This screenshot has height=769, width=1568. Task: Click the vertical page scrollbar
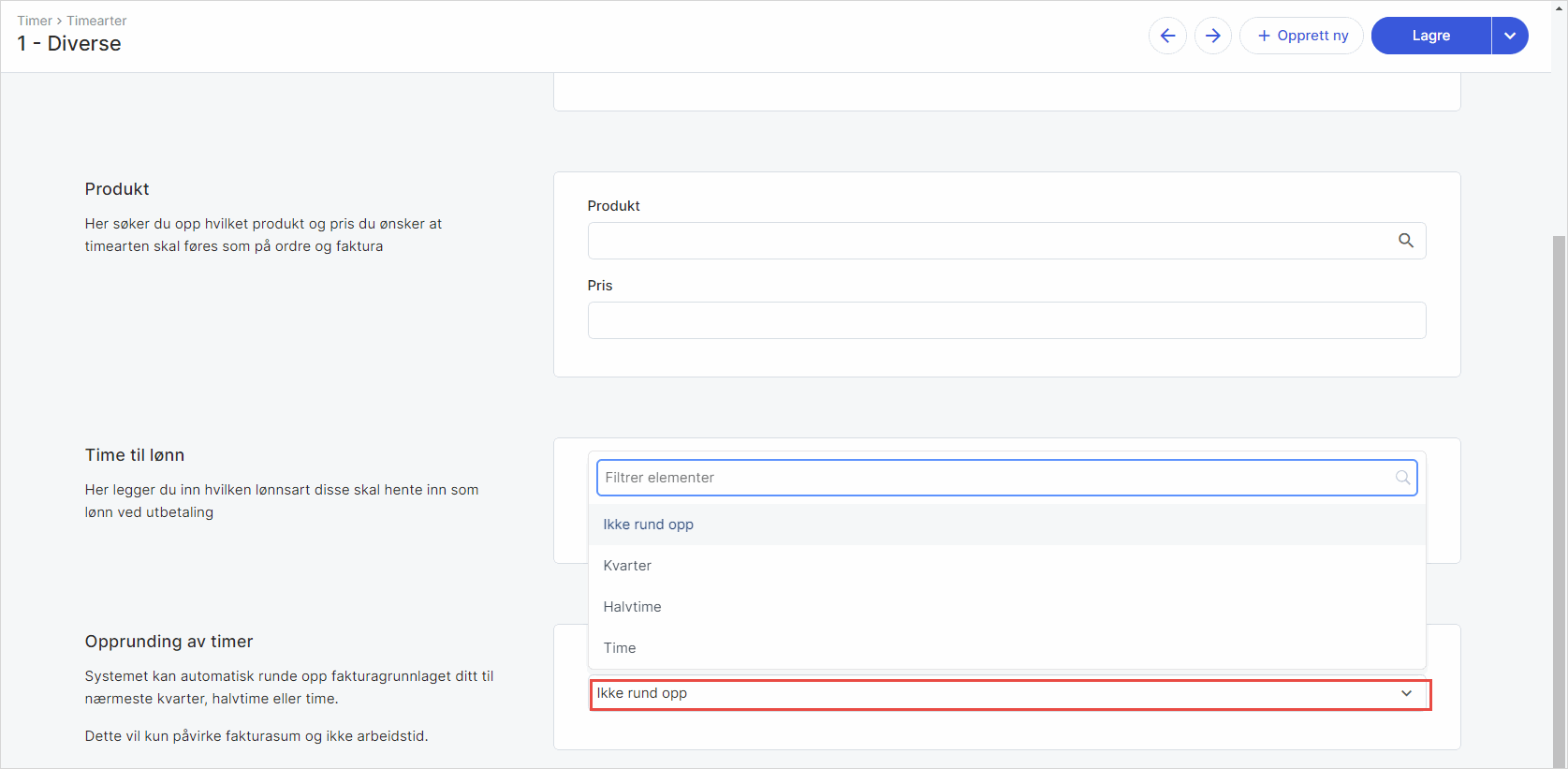pos(1559,468)
